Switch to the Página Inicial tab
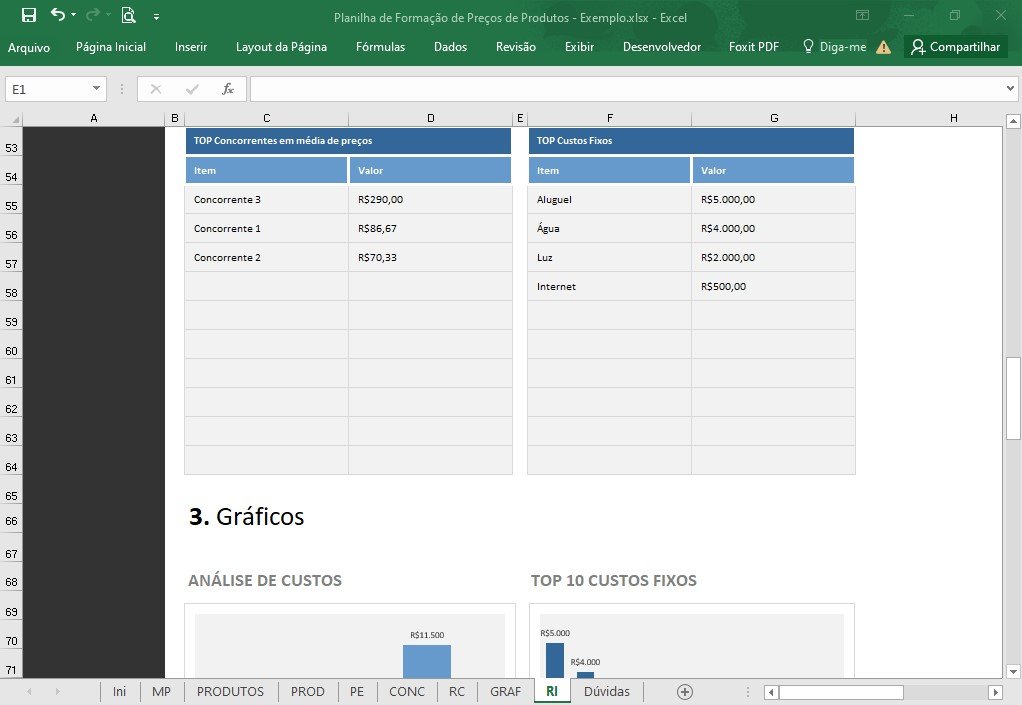Screen dimensions: 1022x705 tap(111, 47)
